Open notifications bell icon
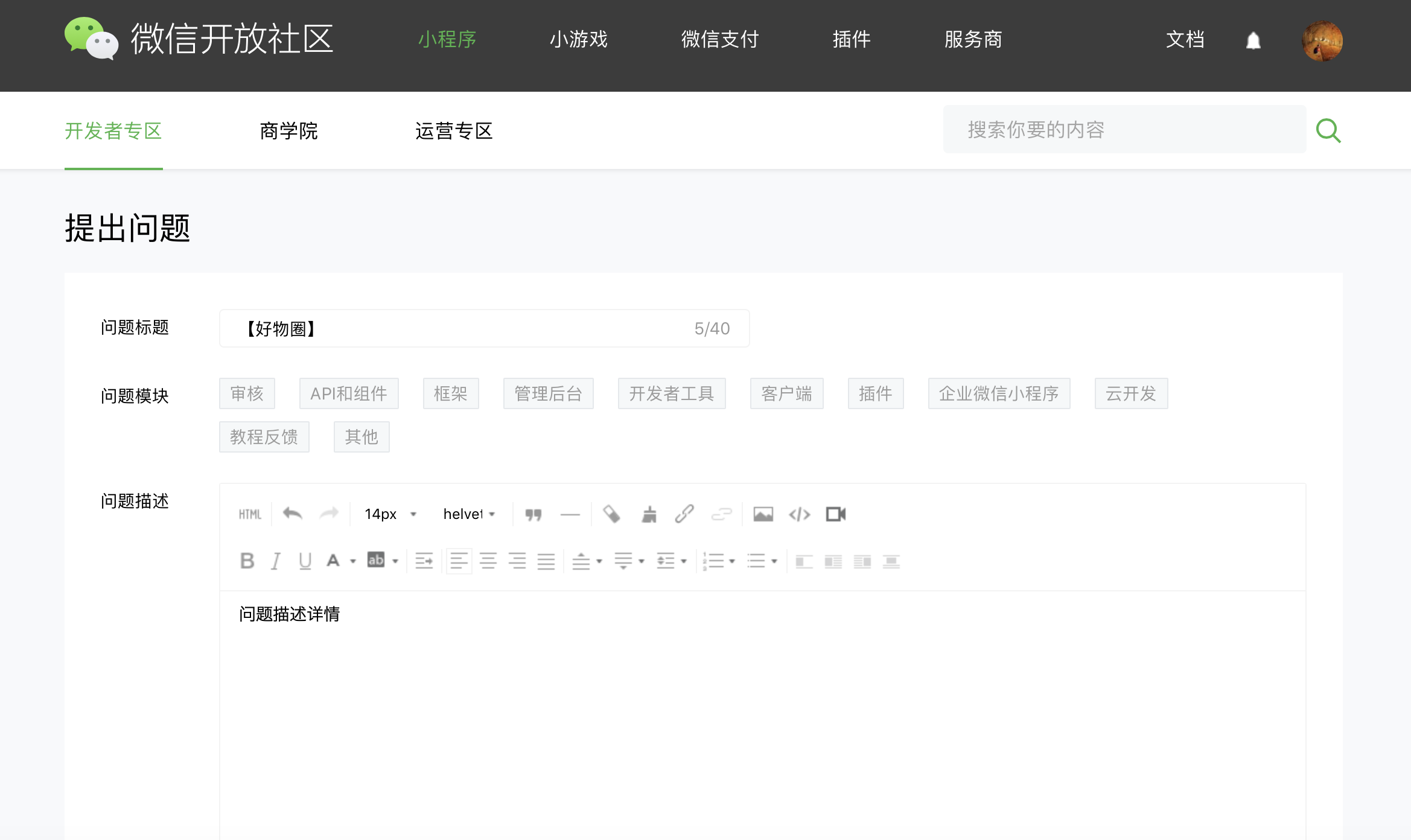This screenshot has height=840, width=1411. 1253,40
